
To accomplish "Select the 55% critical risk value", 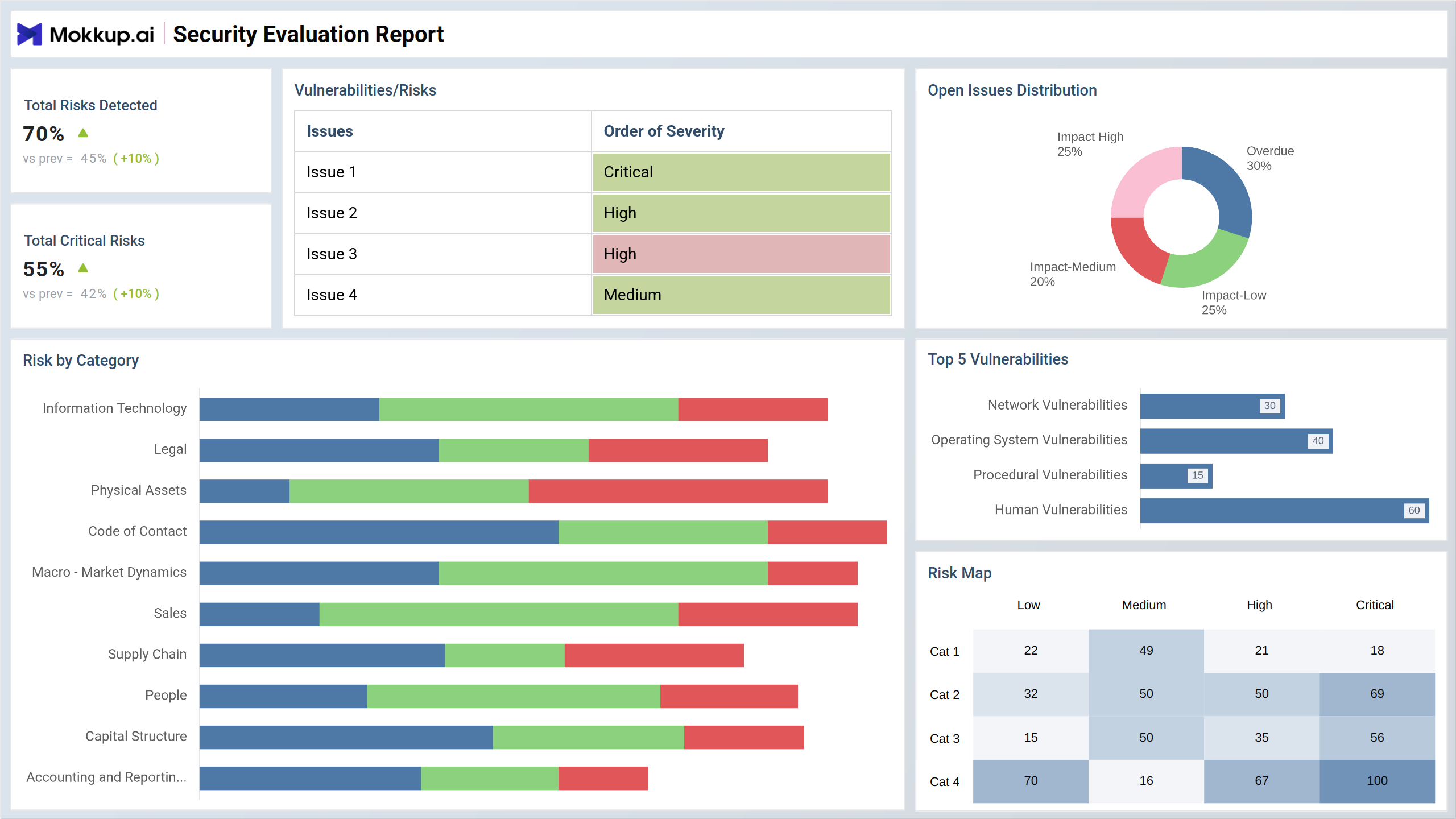I will [43, 269].
